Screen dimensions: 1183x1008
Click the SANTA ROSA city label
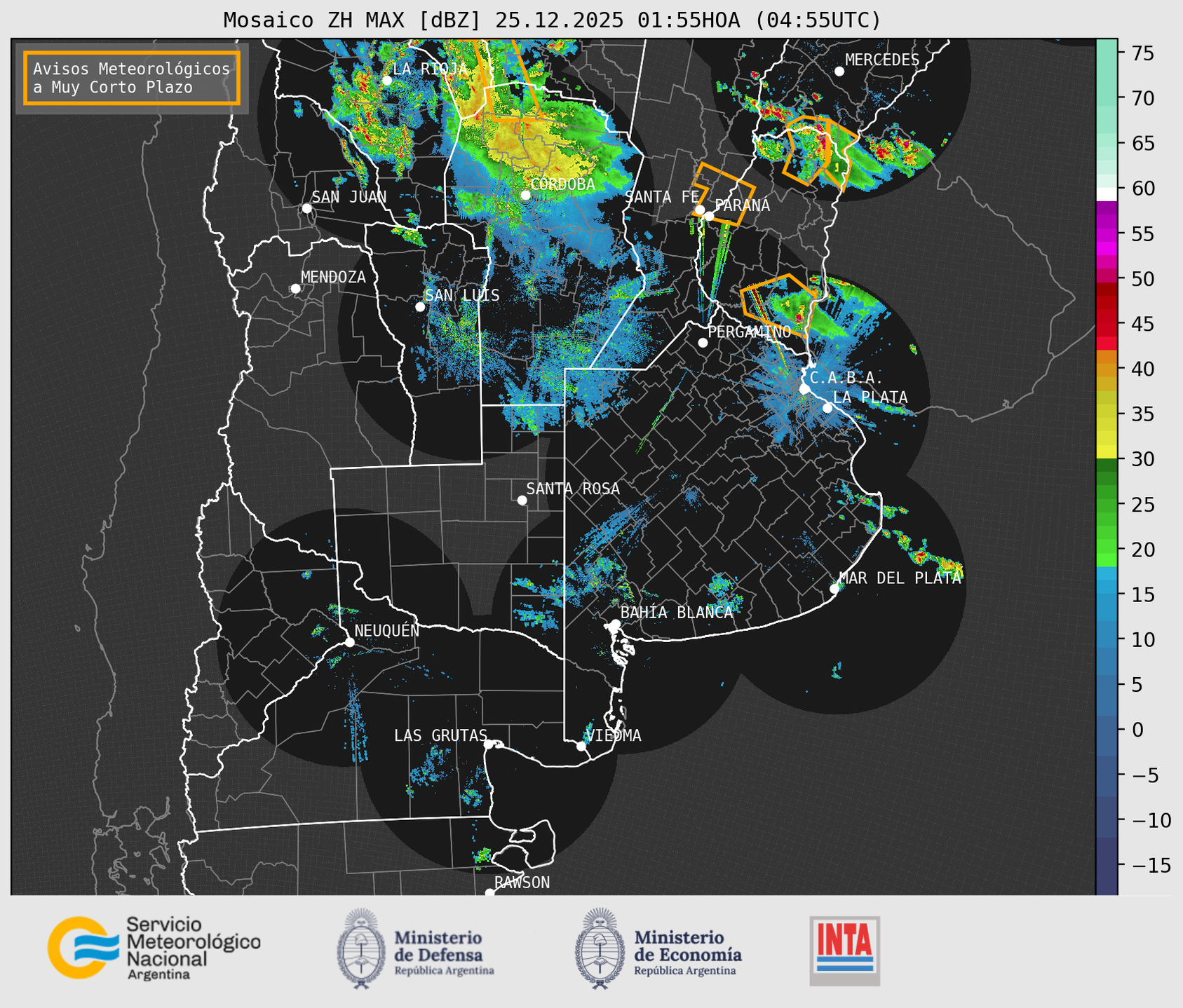click(x=573, y=489)
